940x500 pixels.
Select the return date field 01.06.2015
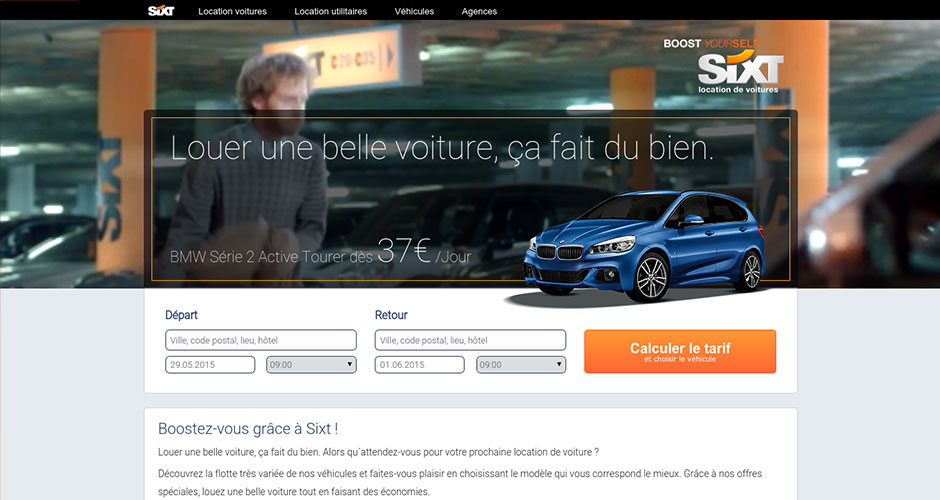tap(420, 365)
